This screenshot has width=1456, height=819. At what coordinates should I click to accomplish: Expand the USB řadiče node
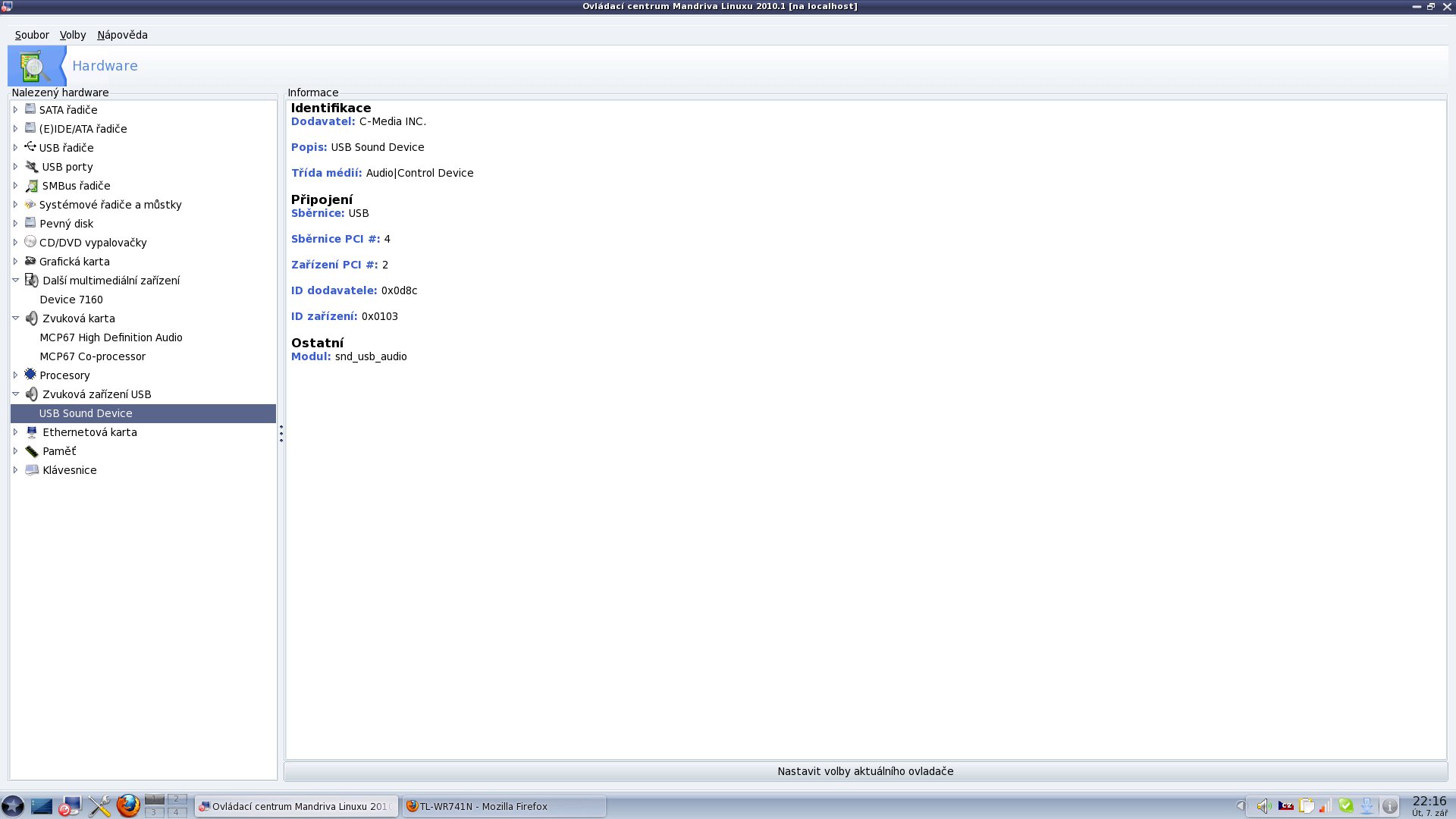pyautogui.click(x=15, y=148)
